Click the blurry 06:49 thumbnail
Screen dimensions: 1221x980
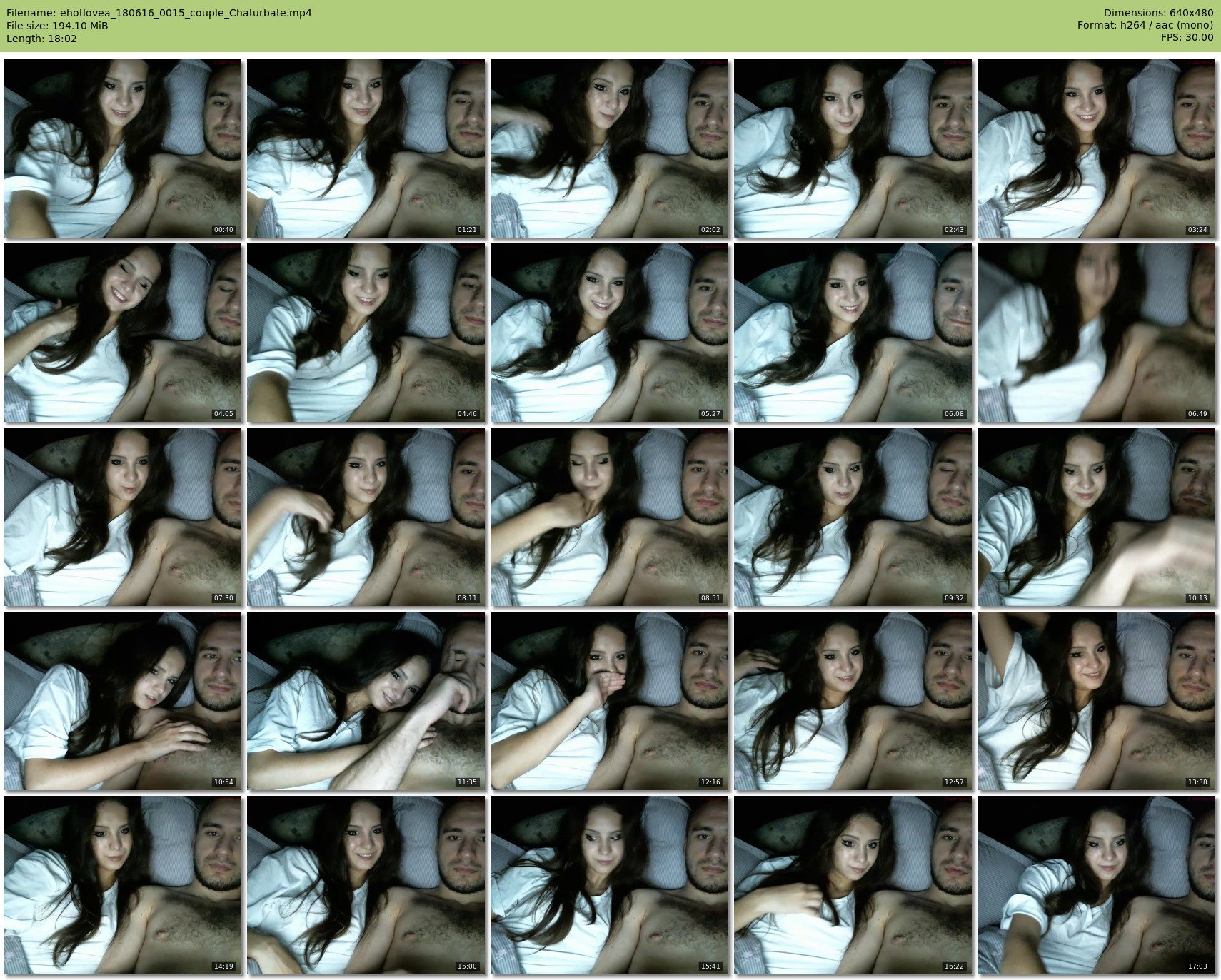[1096, 333]
